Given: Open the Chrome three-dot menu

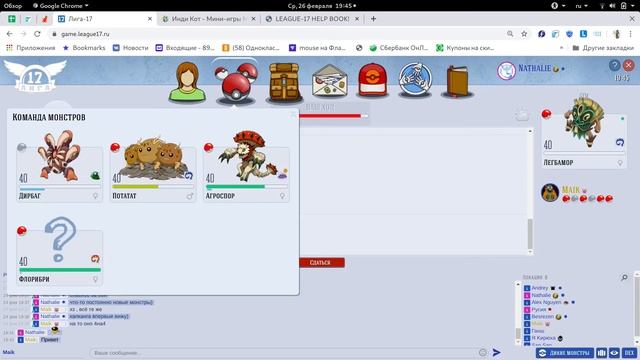Looking at the screenshot, I should tap(630, 34).
